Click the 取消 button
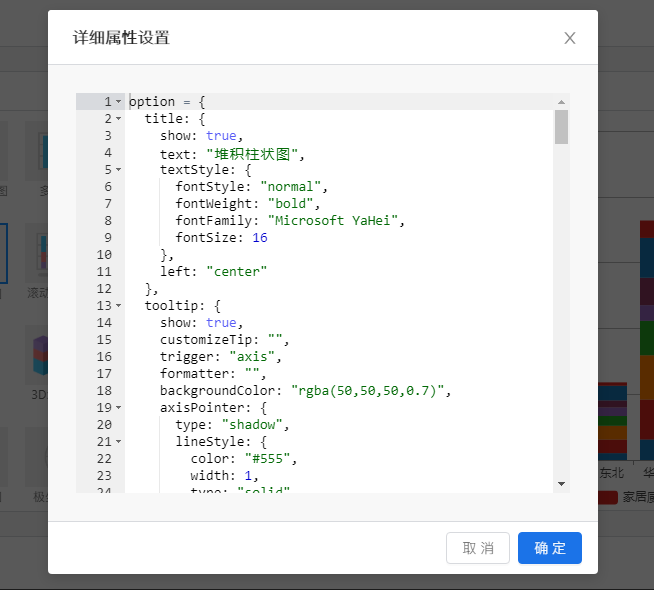Image resolution: width=654 pixels, height=590 pixels. (478, 548)
